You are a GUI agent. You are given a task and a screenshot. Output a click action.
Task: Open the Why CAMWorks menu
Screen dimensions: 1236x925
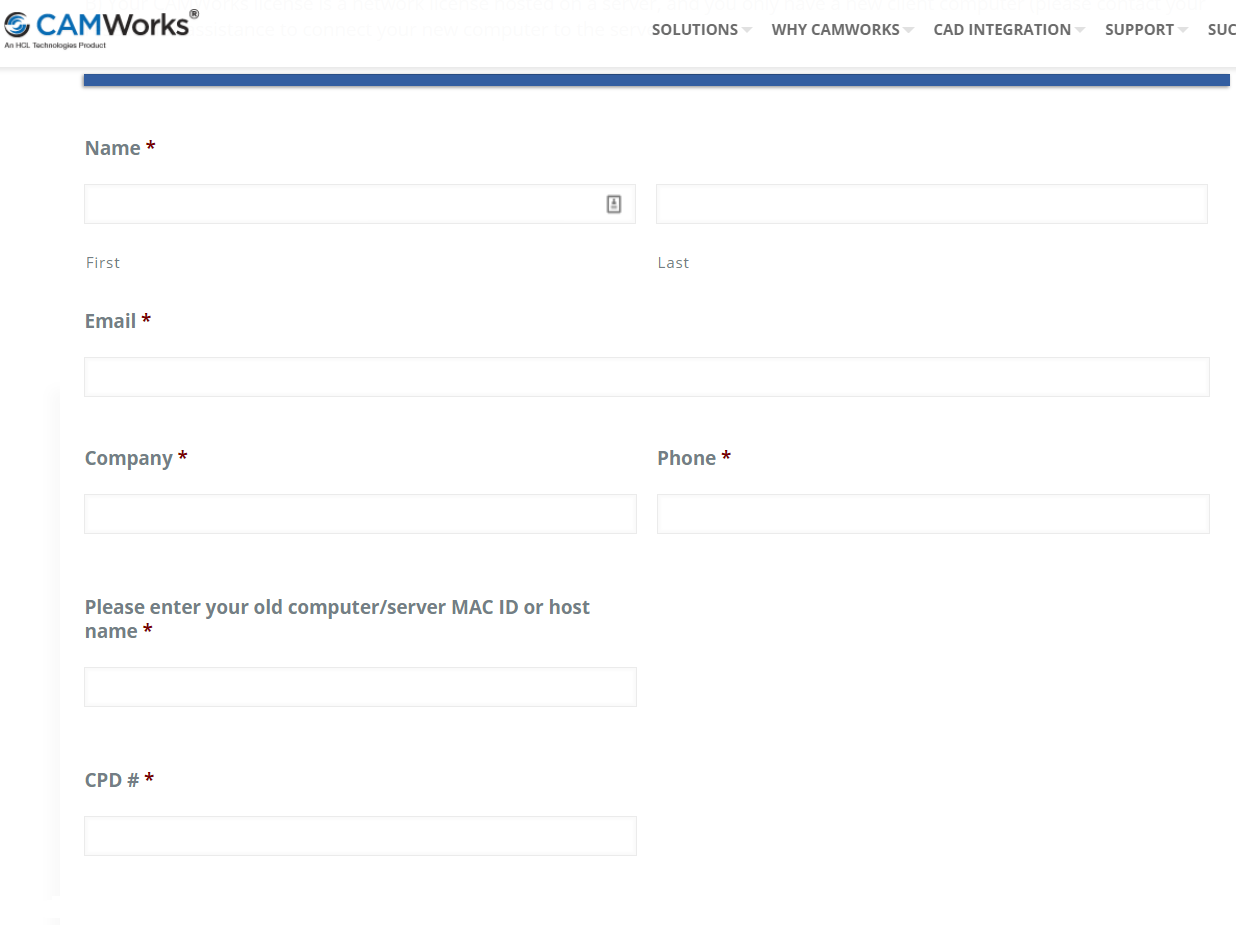[x=836, y=30]
